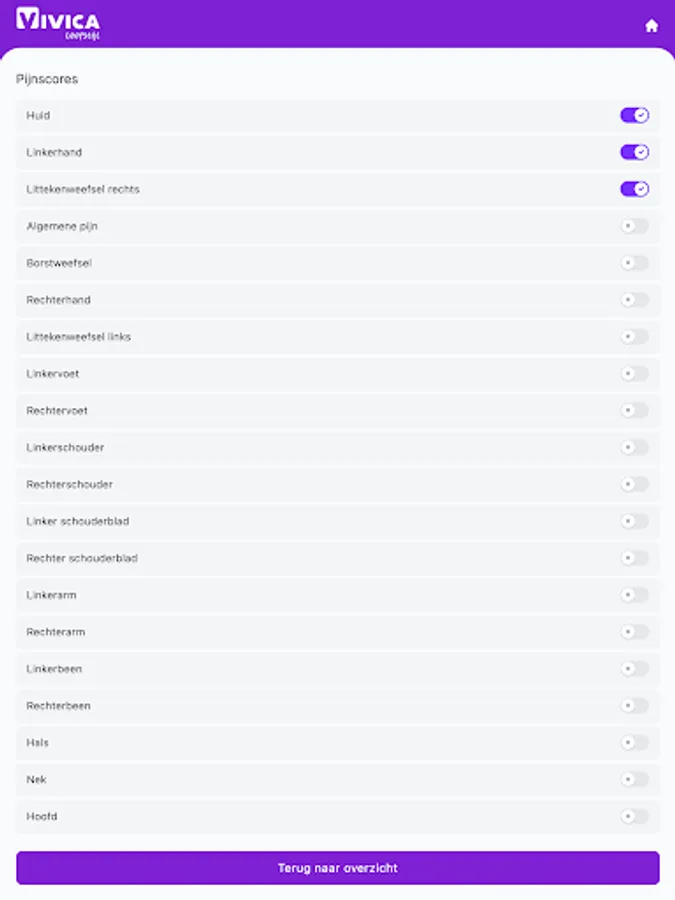Image resolution: width=675 pixels, height=900 pixels.
Task: Turn on the Hoofd switch
Action: tap(634, 816)
